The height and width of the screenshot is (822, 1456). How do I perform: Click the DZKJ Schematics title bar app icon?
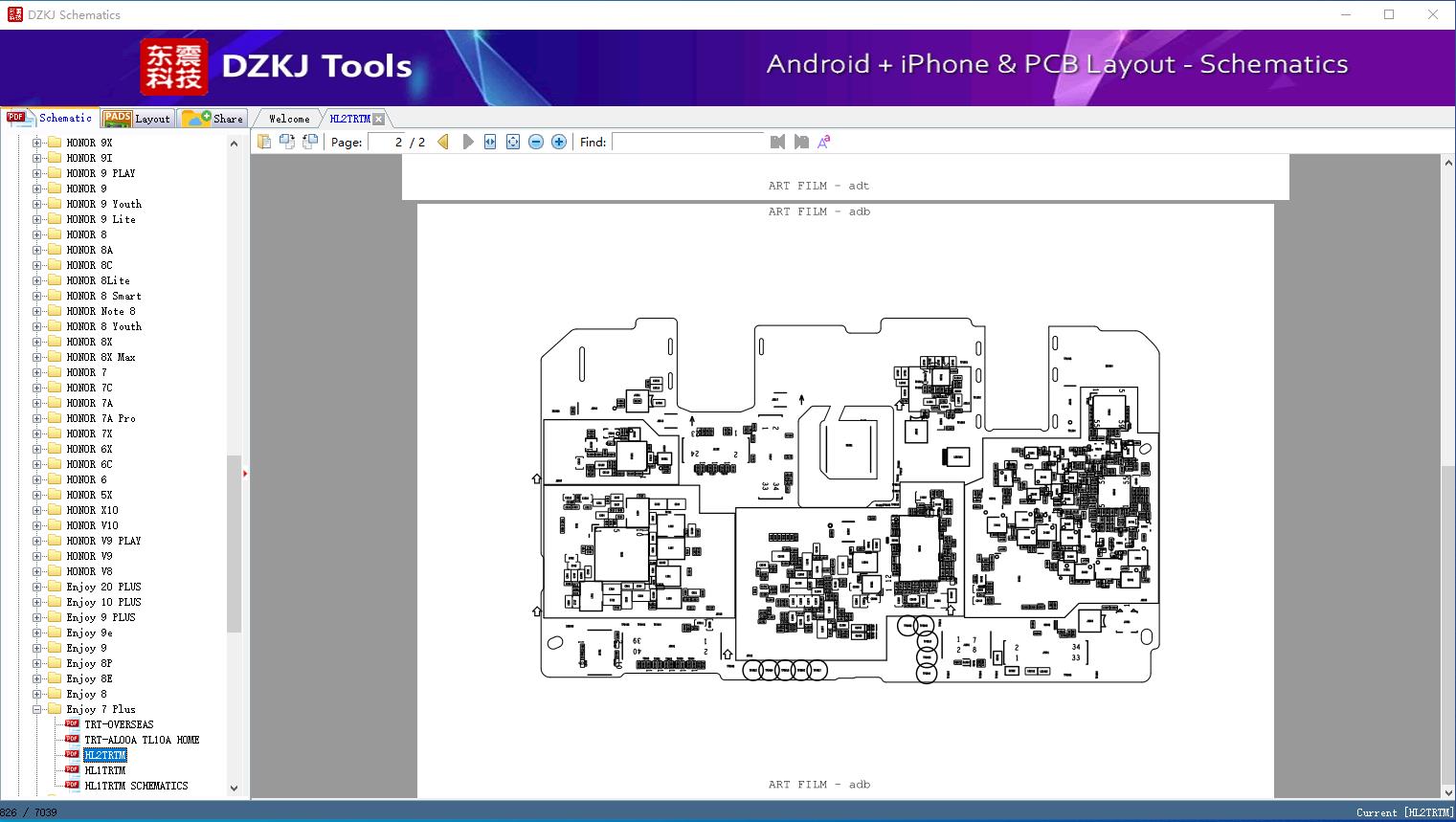14,14
